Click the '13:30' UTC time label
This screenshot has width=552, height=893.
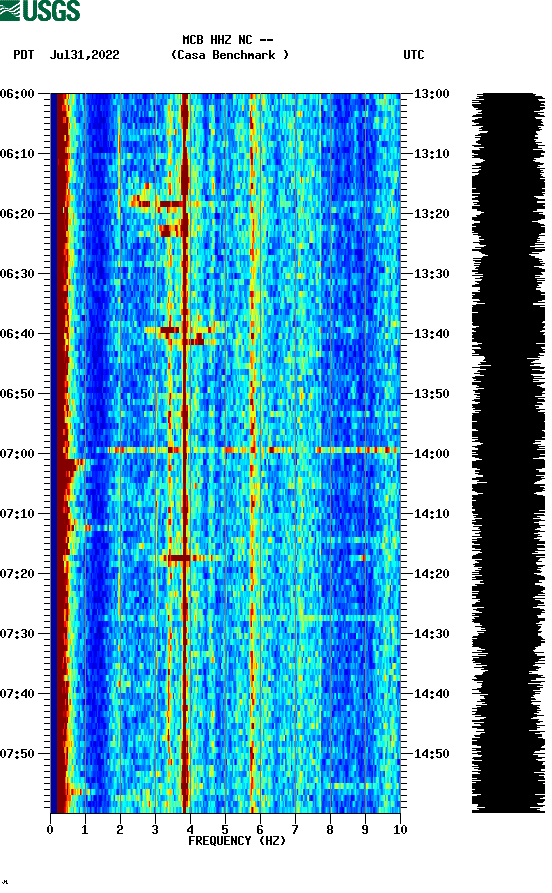tap(432, 274)
